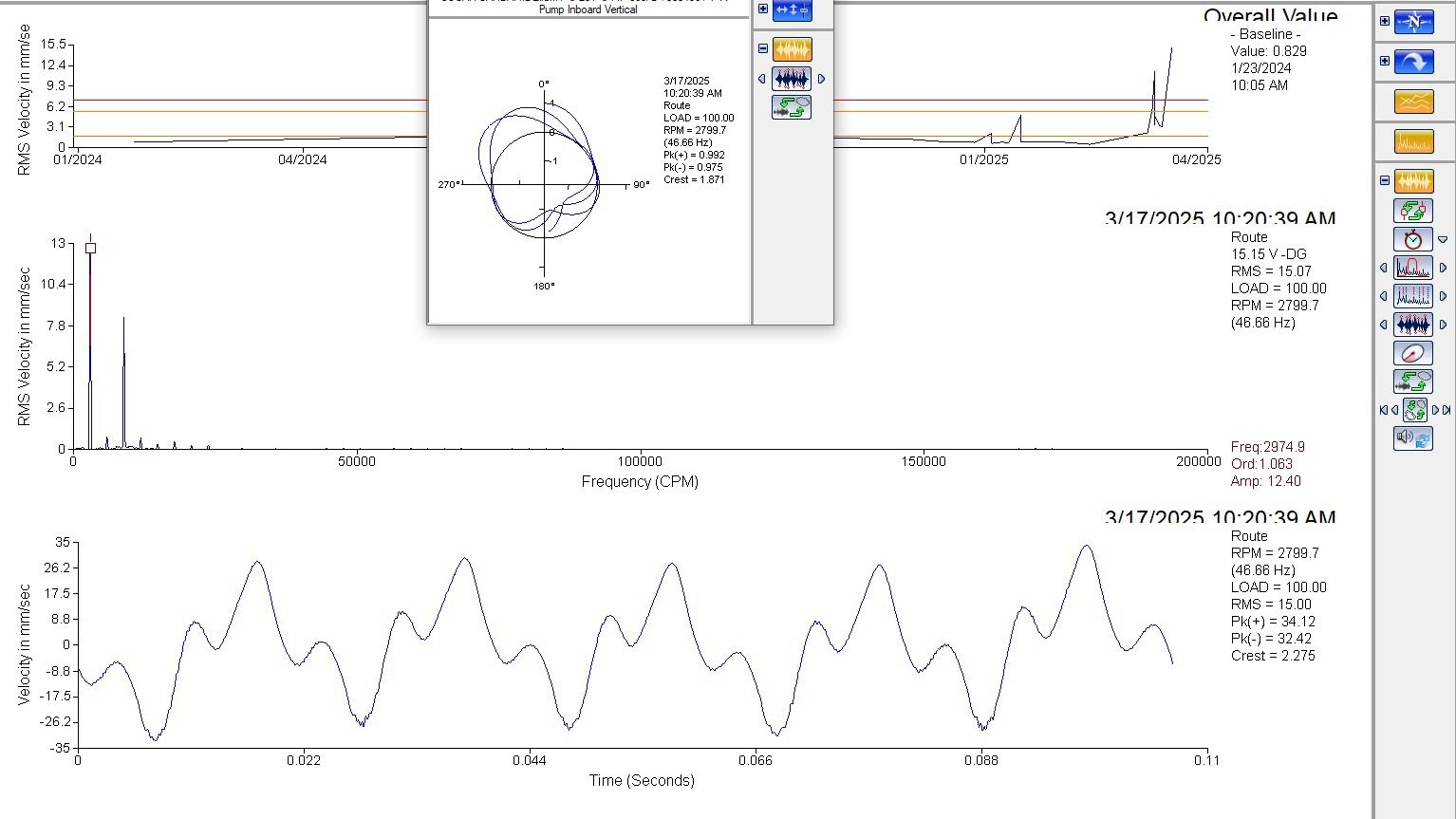Screen dimensions: 1456x819
Task: Jump to first record arrow
Action: point(1383,410)
